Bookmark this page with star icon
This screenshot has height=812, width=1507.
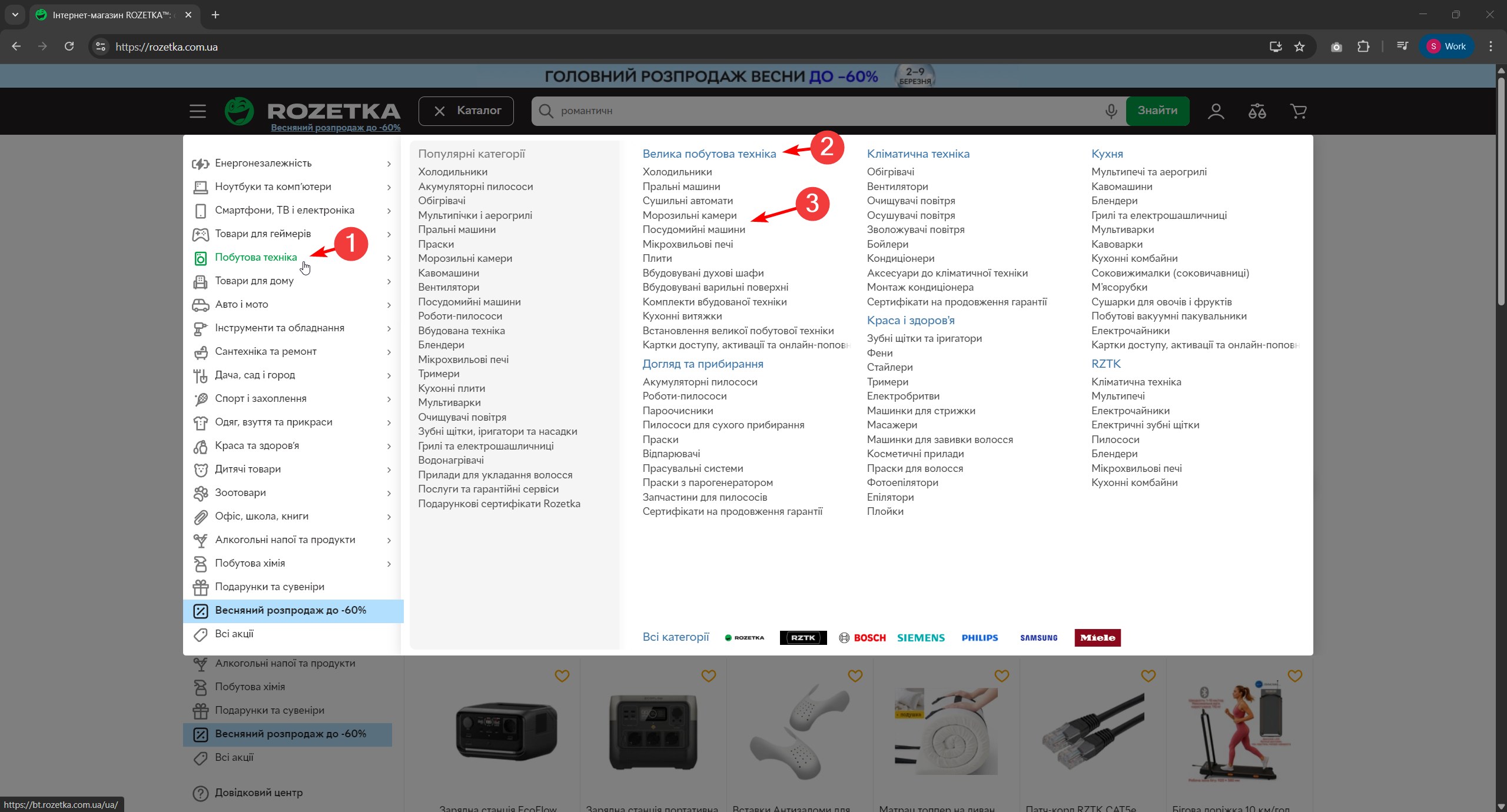pyautogui.click(x=1300, y=46)
